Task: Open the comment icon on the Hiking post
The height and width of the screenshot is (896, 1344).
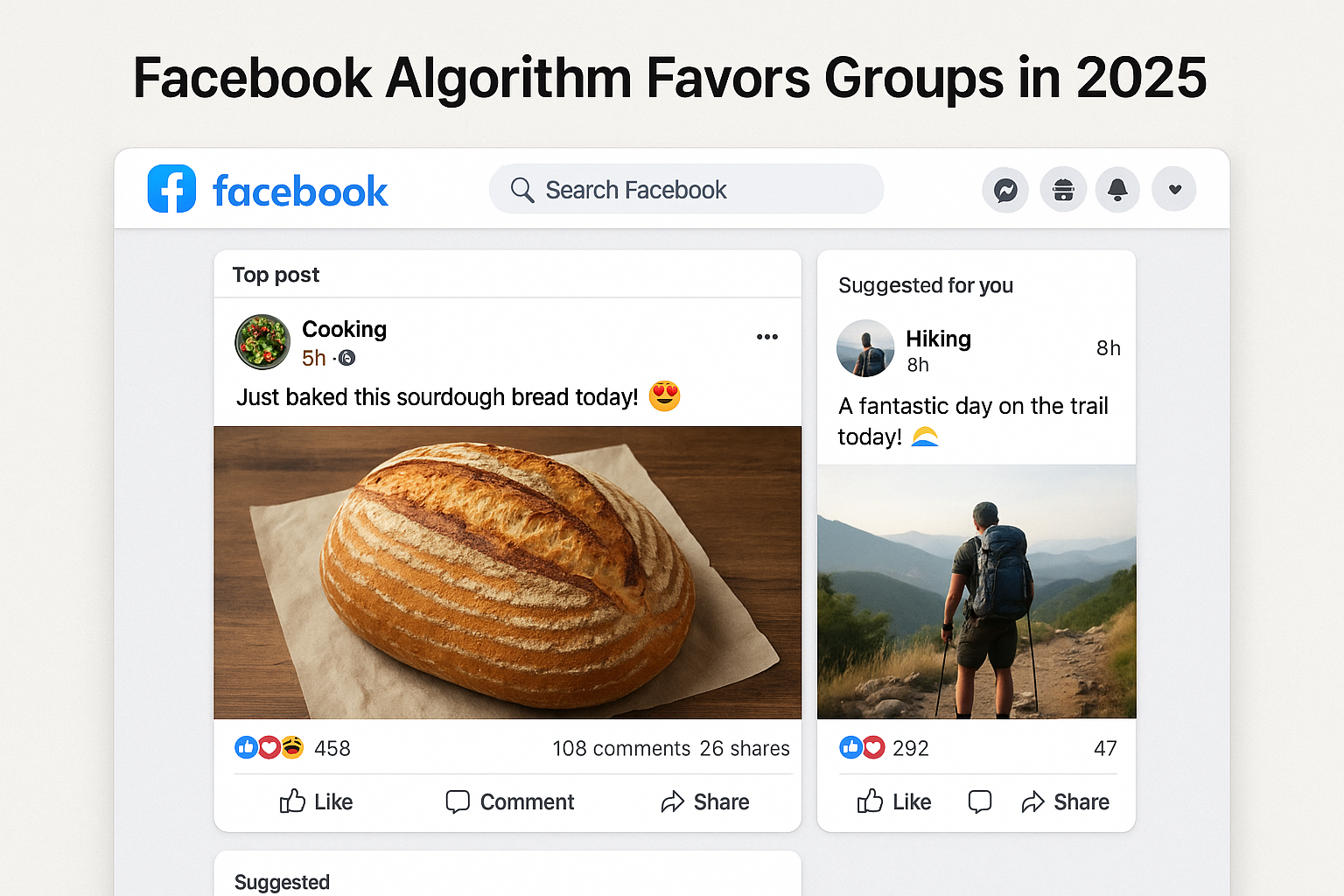Action: 979,801
